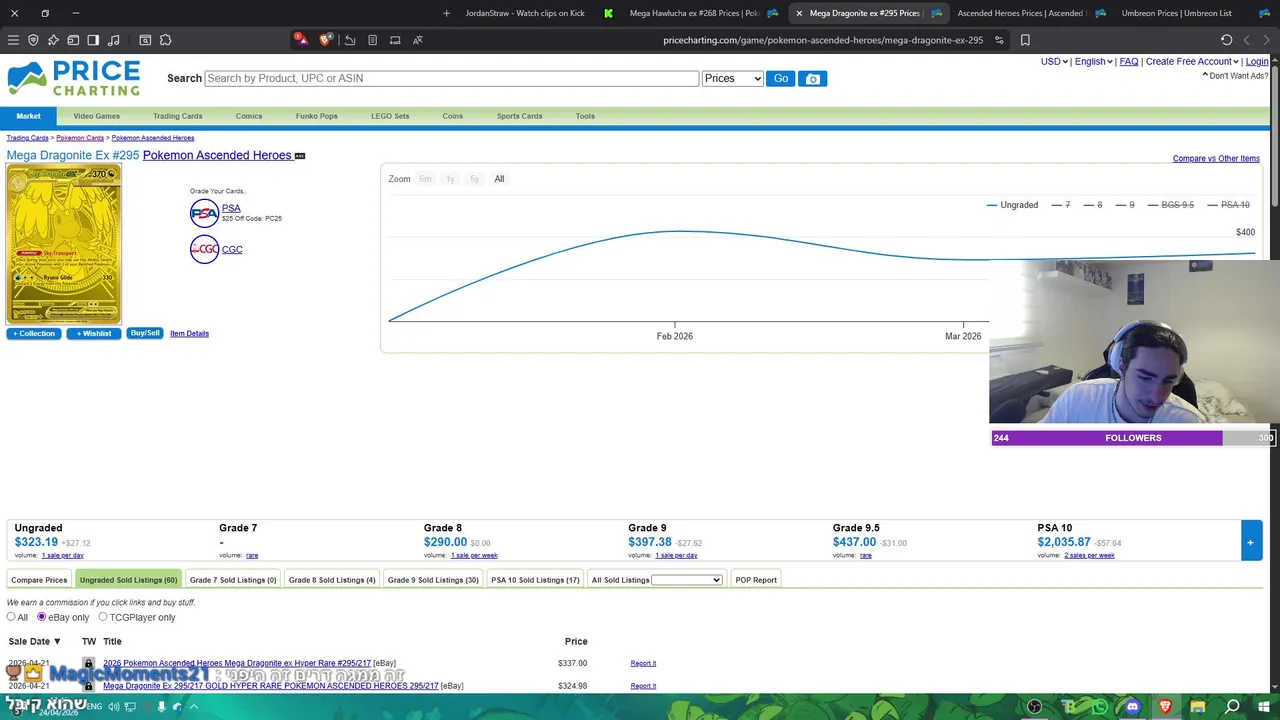
Task: Open taskbar search magnifier
Action: tap(1232, 707)
